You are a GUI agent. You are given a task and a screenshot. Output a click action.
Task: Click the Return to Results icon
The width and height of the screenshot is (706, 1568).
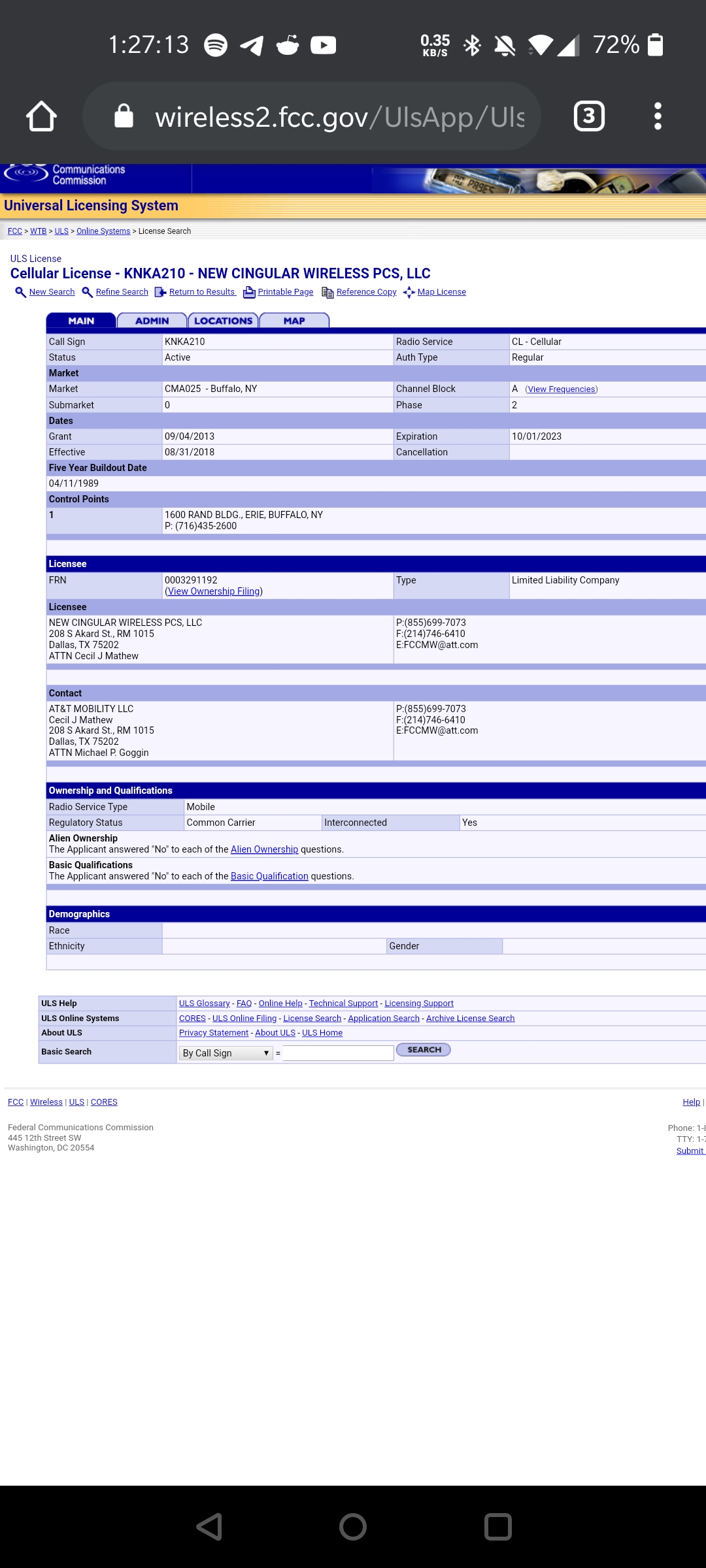click(160, 292)
